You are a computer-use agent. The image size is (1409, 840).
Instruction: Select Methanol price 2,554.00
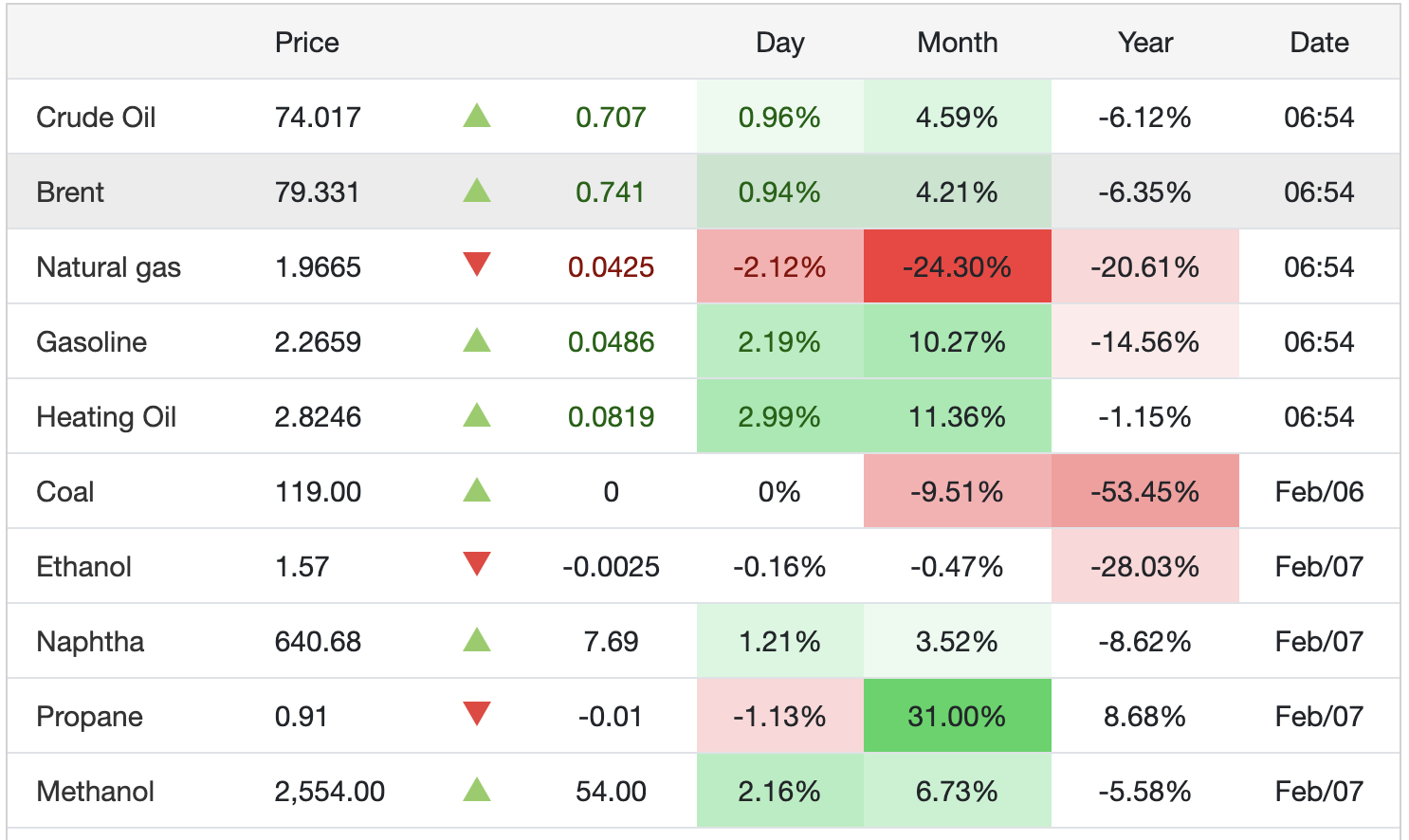(x=330, y=792)
